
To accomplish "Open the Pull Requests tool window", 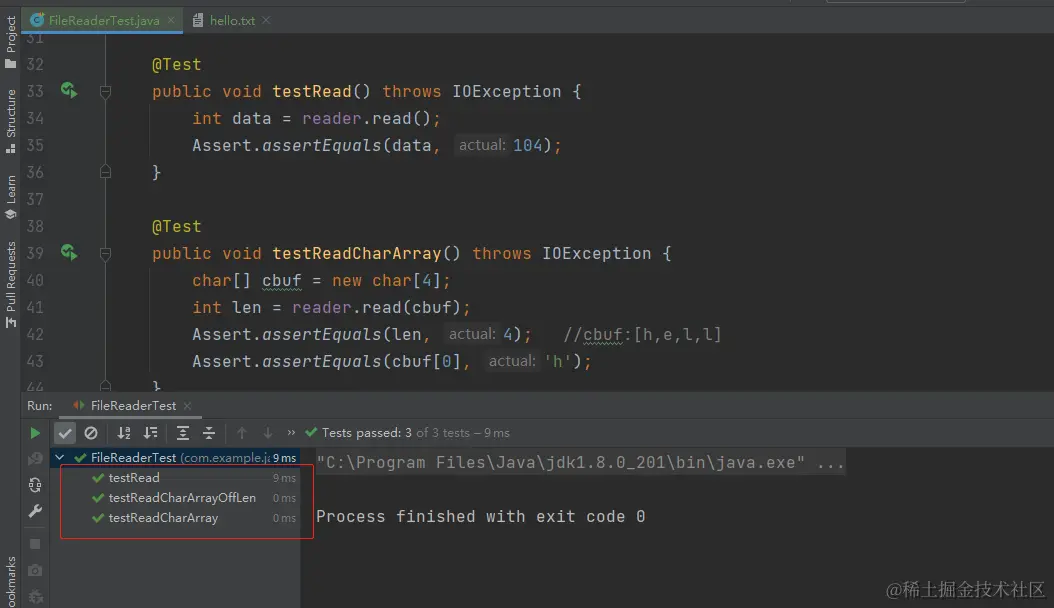I will point(10,284).
